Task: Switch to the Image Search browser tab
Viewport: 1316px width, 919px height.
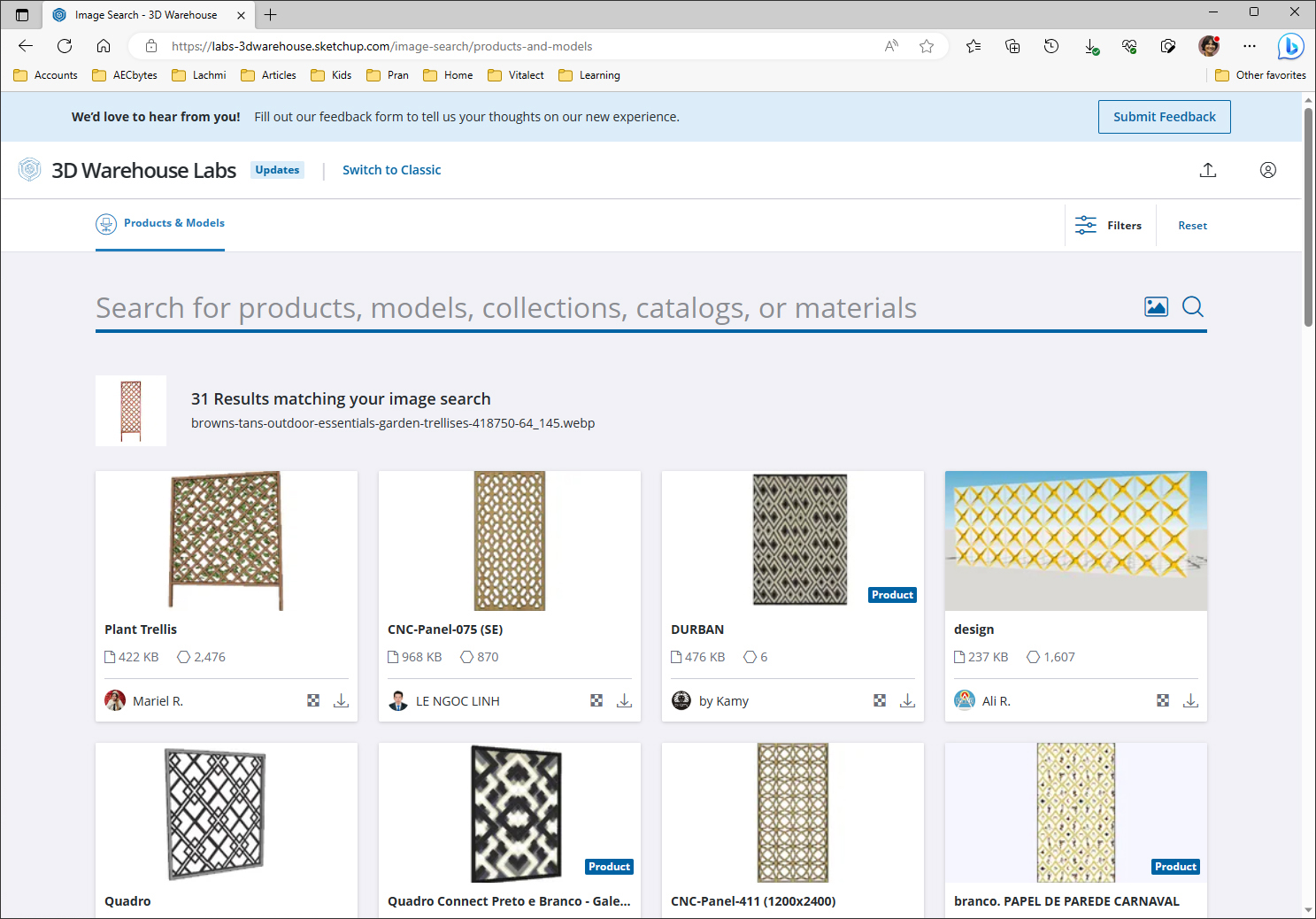Action: pos(149,15)
